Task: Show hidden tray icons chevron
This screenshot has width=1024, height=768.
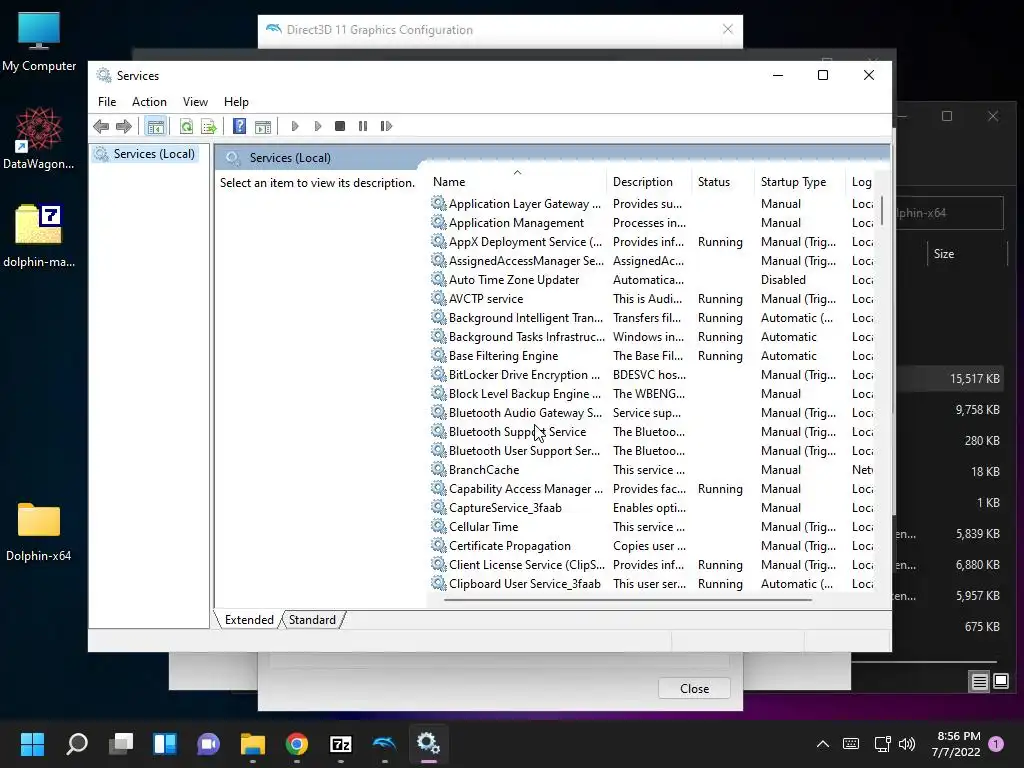Action: click(823, 744)
